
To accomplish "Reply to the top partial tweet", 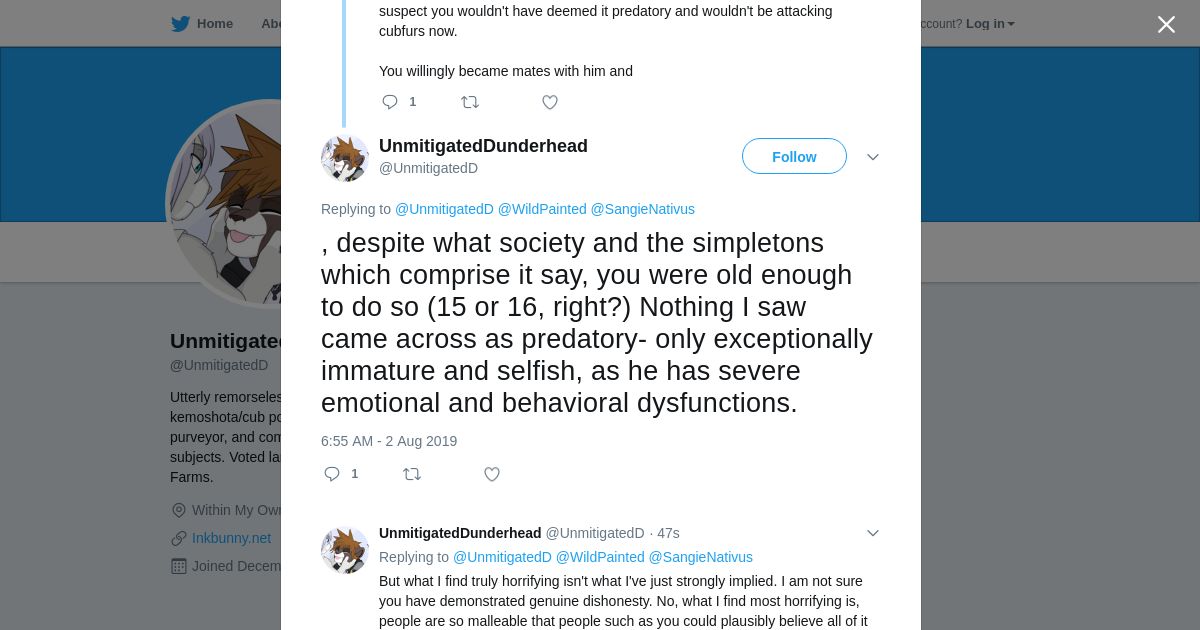I will (390, 102).
